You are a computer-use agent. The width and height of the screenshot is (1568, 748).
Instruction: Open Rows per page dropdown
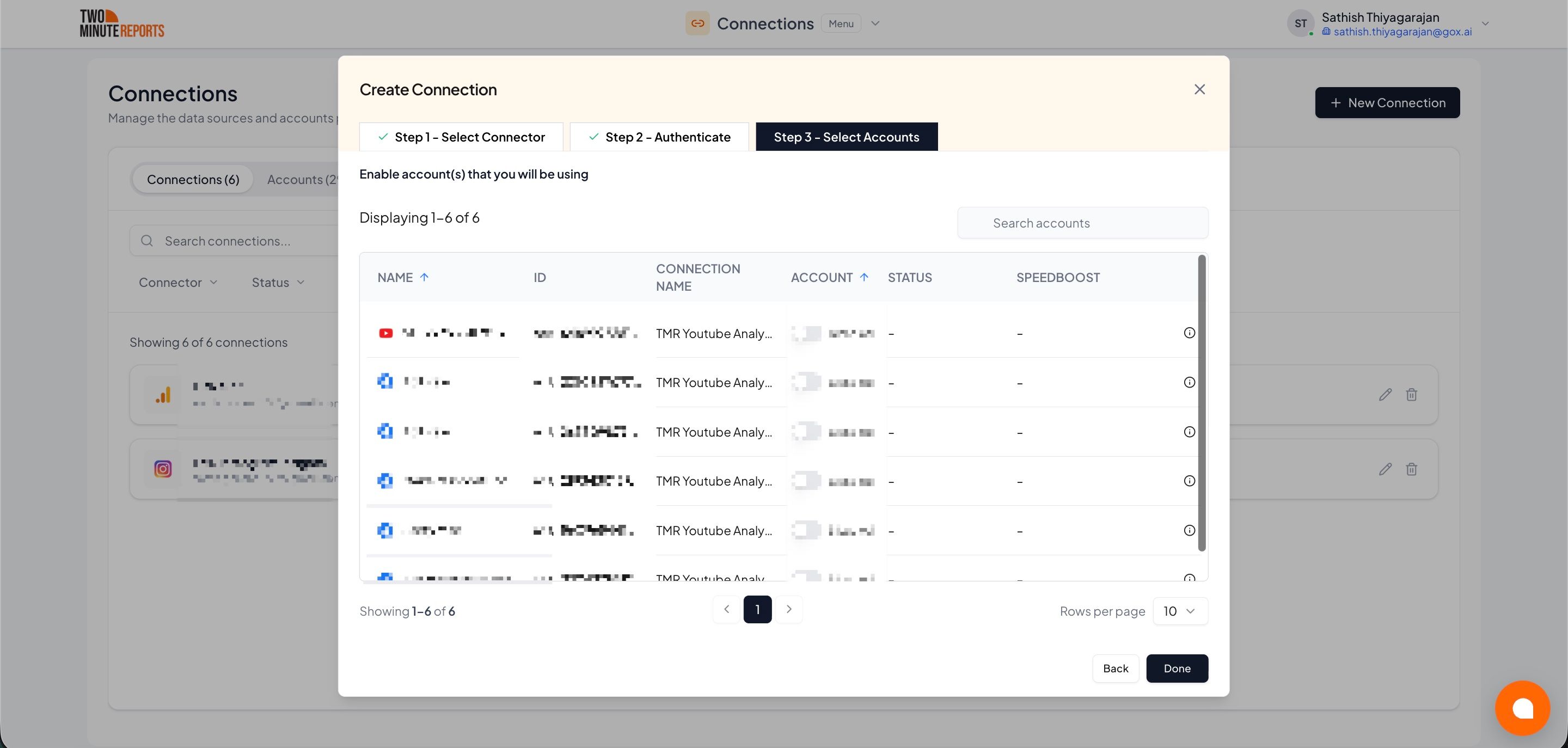coord(1180,611)
